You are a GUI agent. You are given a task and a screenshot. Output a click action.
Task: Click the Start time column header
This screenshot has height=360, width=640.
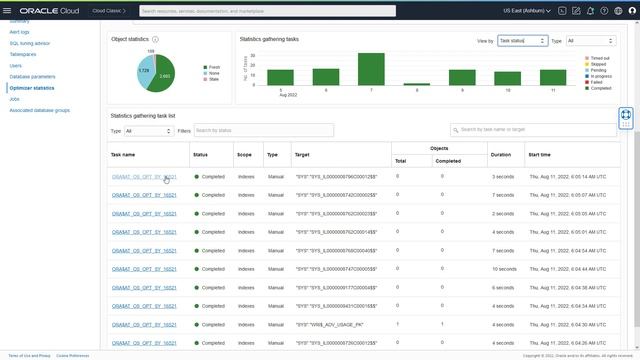pos(539,155)
